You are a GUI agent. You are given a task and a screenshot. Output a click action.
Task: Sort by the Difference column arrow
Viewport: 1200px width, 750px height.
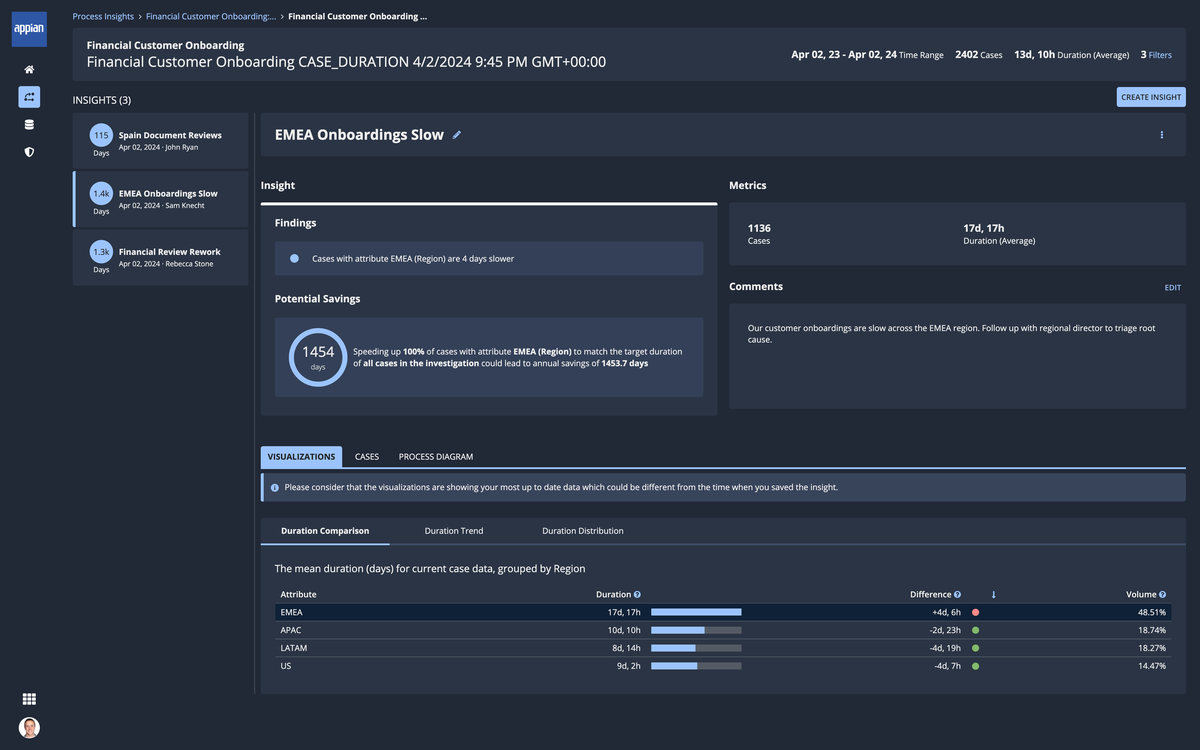(x=993, y=595)
